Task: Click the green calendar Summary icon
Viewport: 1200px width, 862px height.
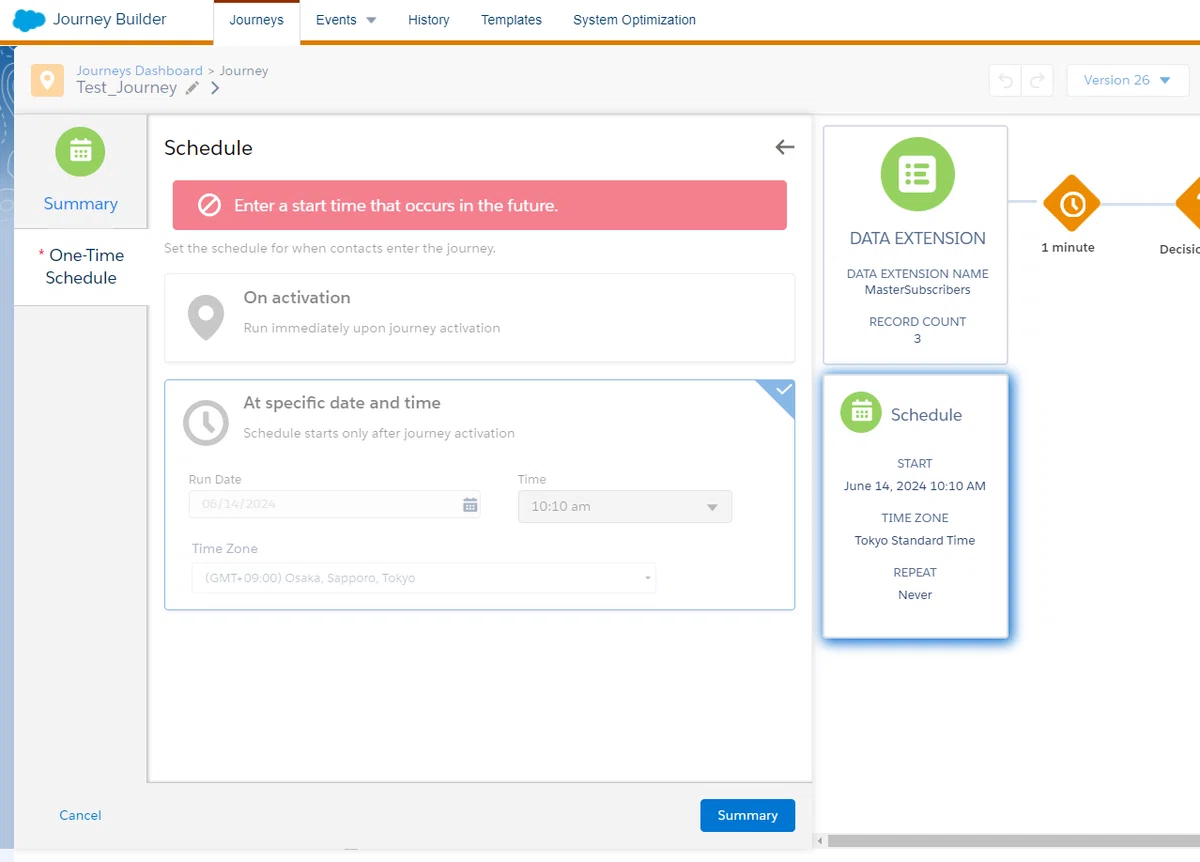Action: click(81, 151)
